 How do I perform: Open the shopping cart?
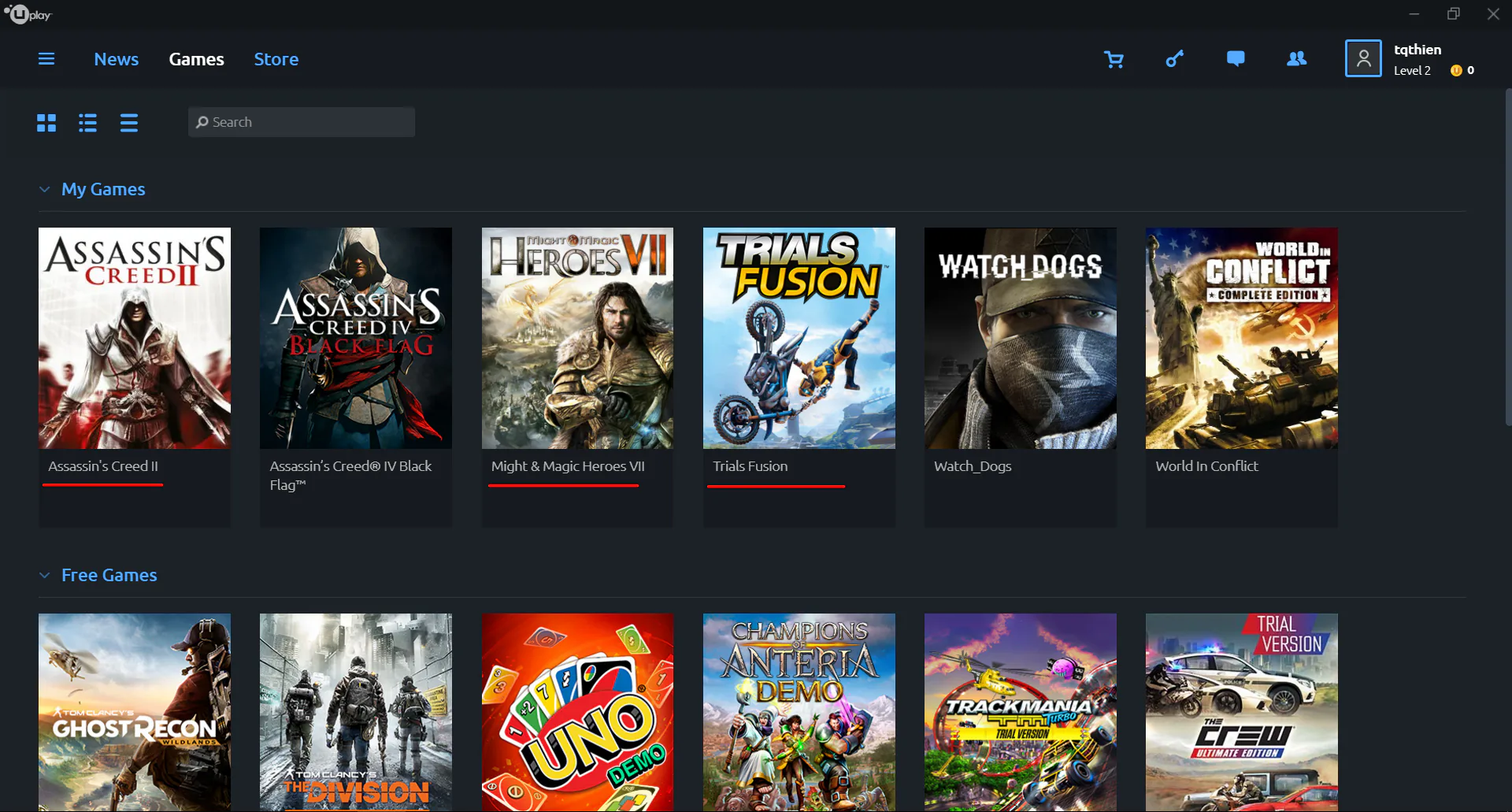coord(1114,59)
